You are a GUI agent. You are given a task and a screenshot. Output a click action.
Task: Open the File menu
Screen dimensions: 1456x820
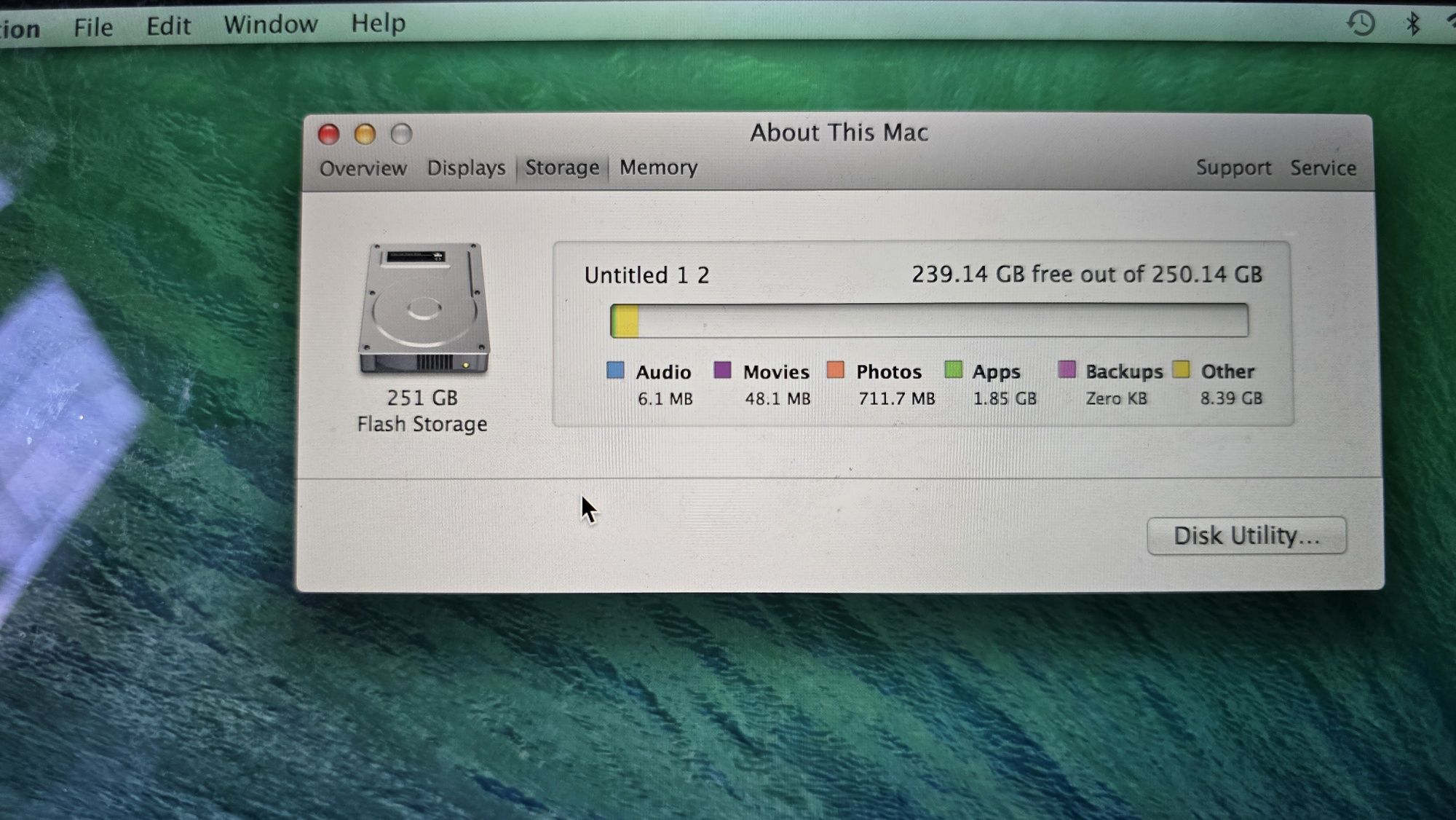click(x=93, y=27)
